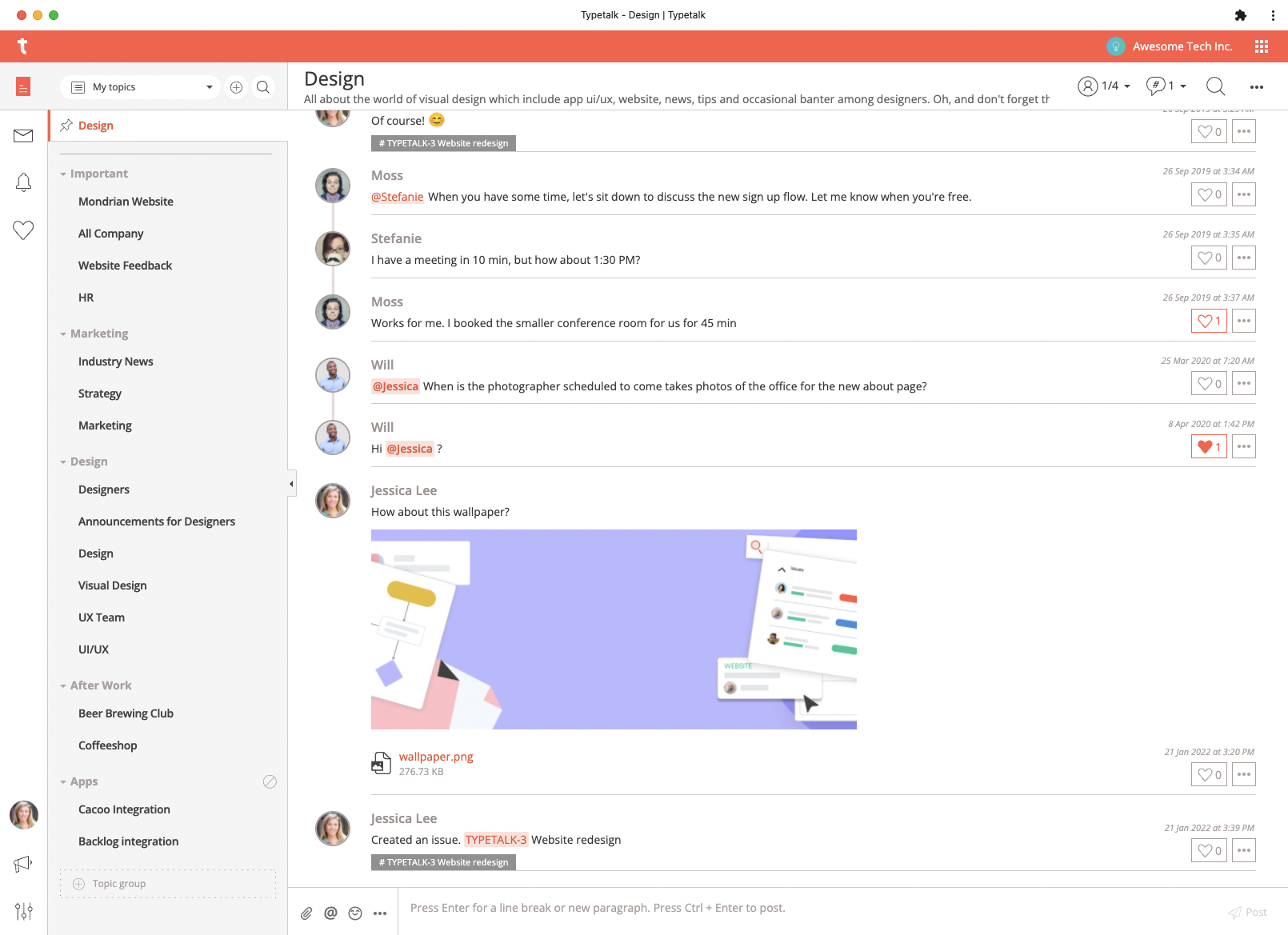Open direct messages envelope icon

(x=23, y=136)
